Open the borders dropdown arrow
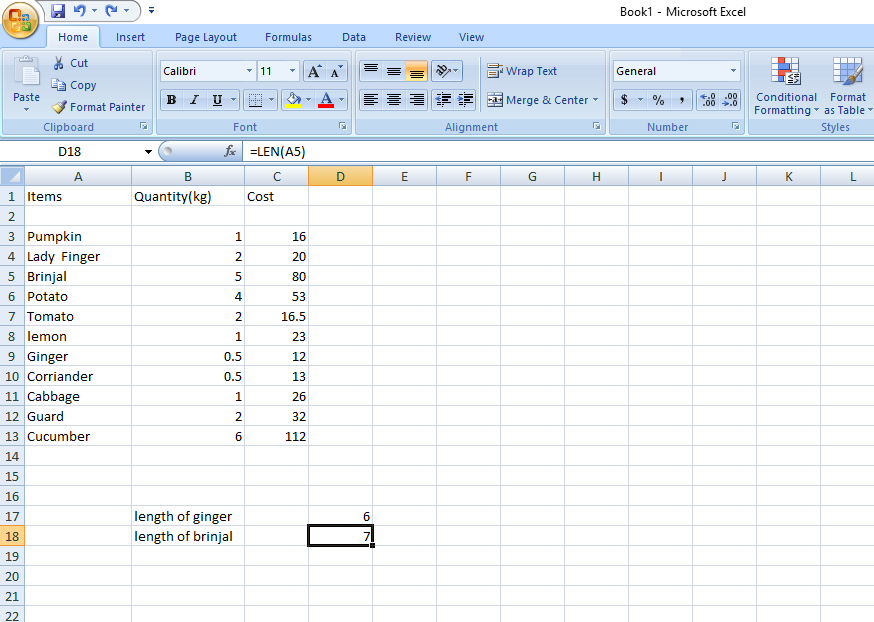 click(271, 100)
